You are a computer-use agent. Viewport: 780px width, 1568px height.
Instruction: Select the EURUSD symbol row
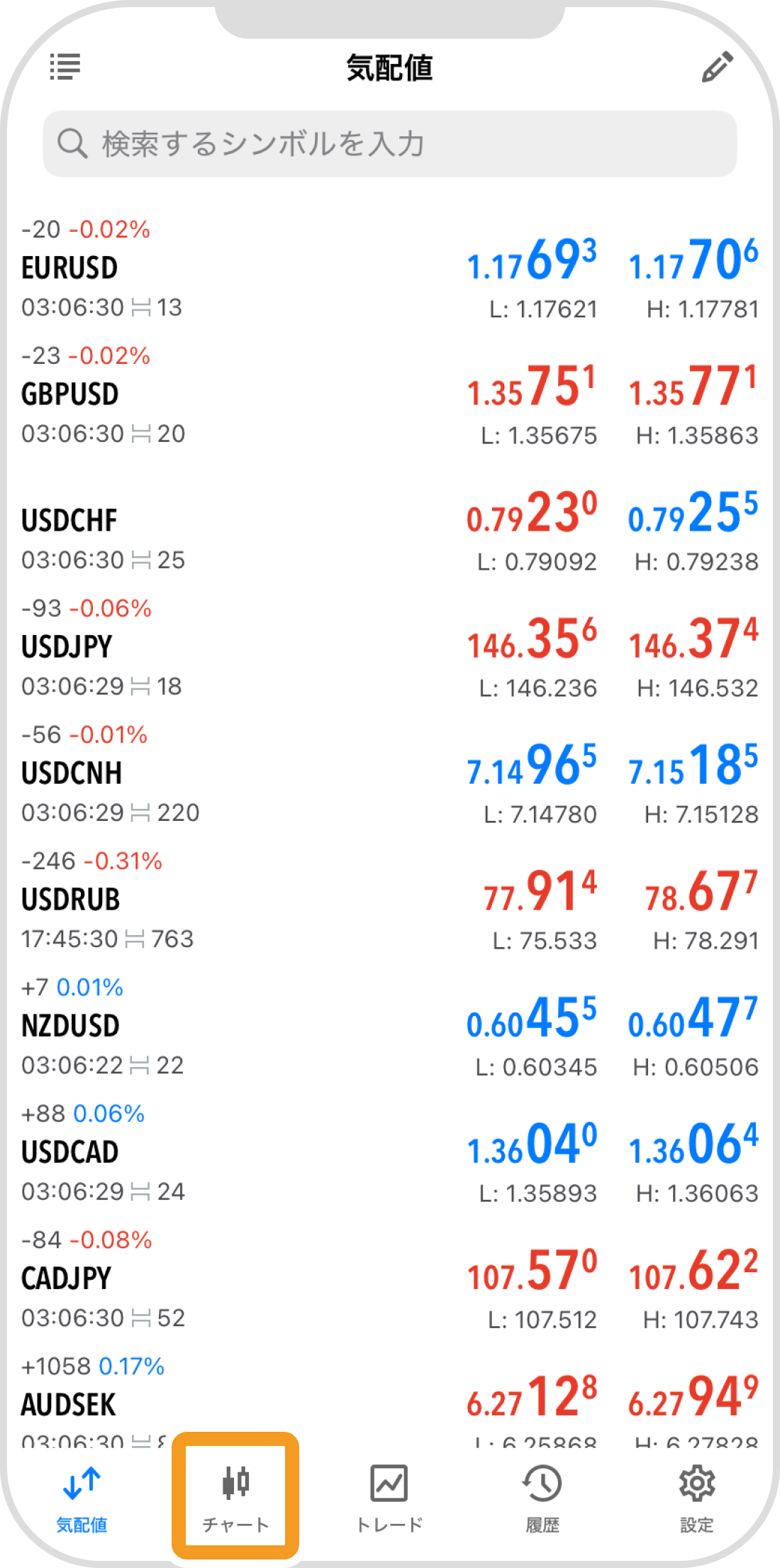(x=213, y=269)
